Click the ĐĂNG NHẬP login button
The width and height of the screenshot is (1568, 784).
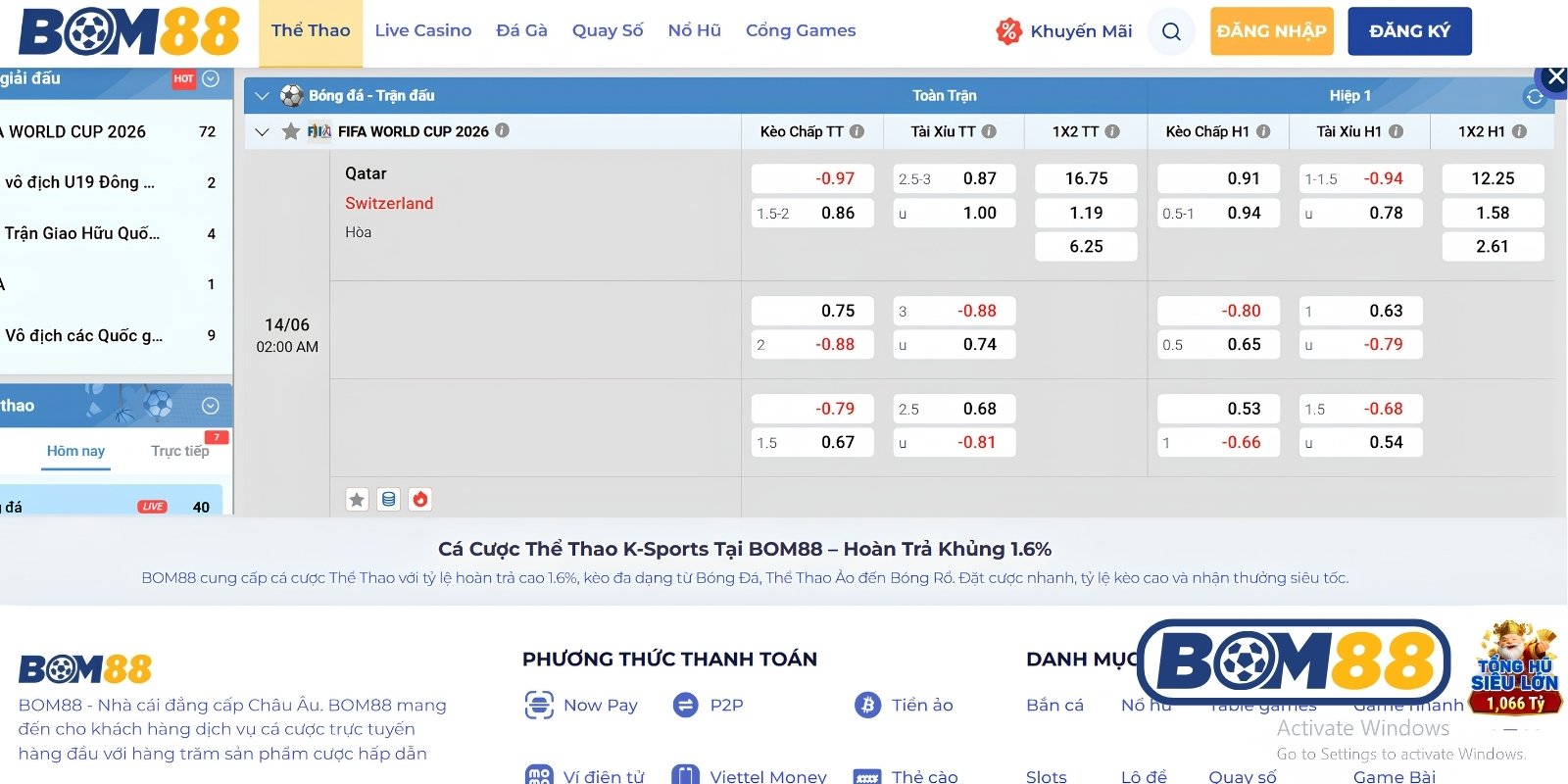pos(1271,31)
